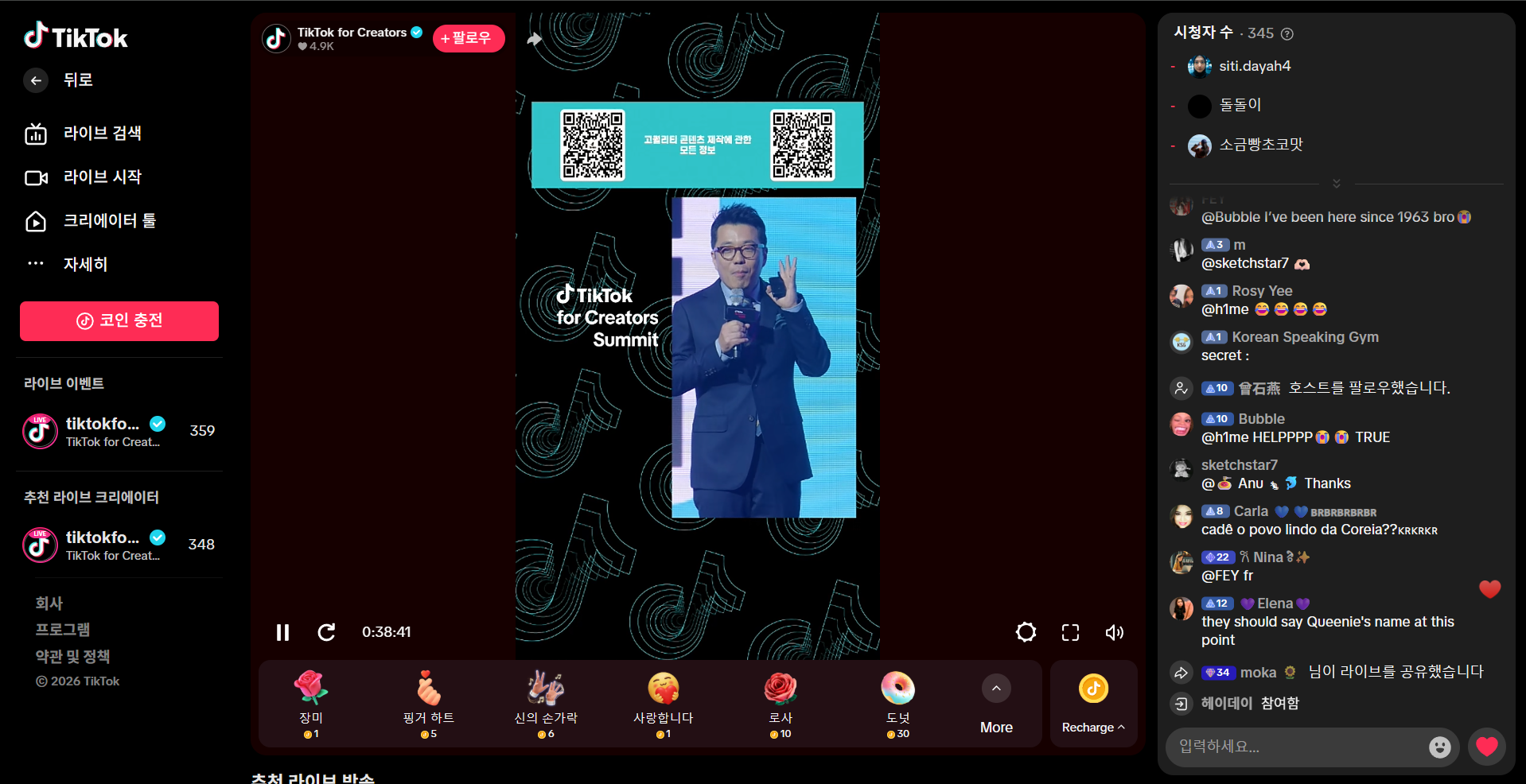
Task: Click the 시청자 수 help icon
Action: coord(1287,33)
